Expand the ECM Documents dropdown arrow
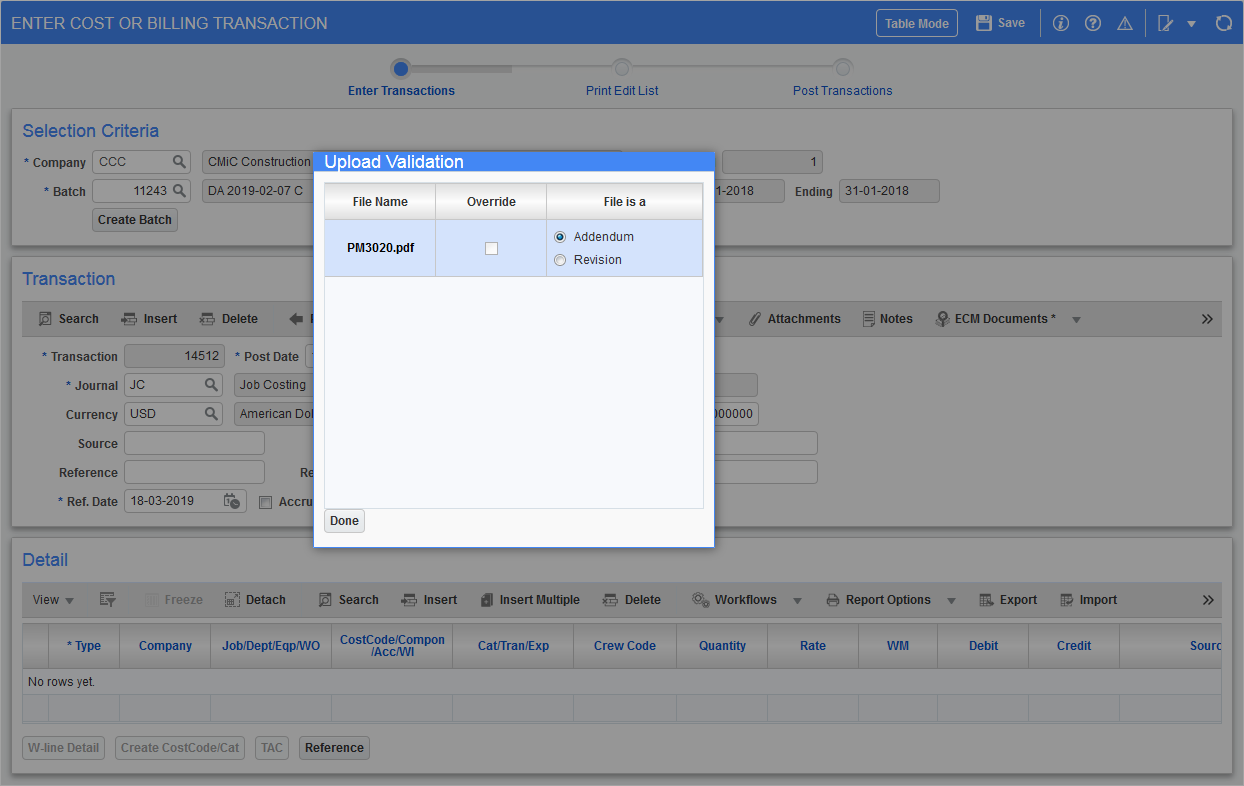The image size is (1244, 786). pos(1076,320)
